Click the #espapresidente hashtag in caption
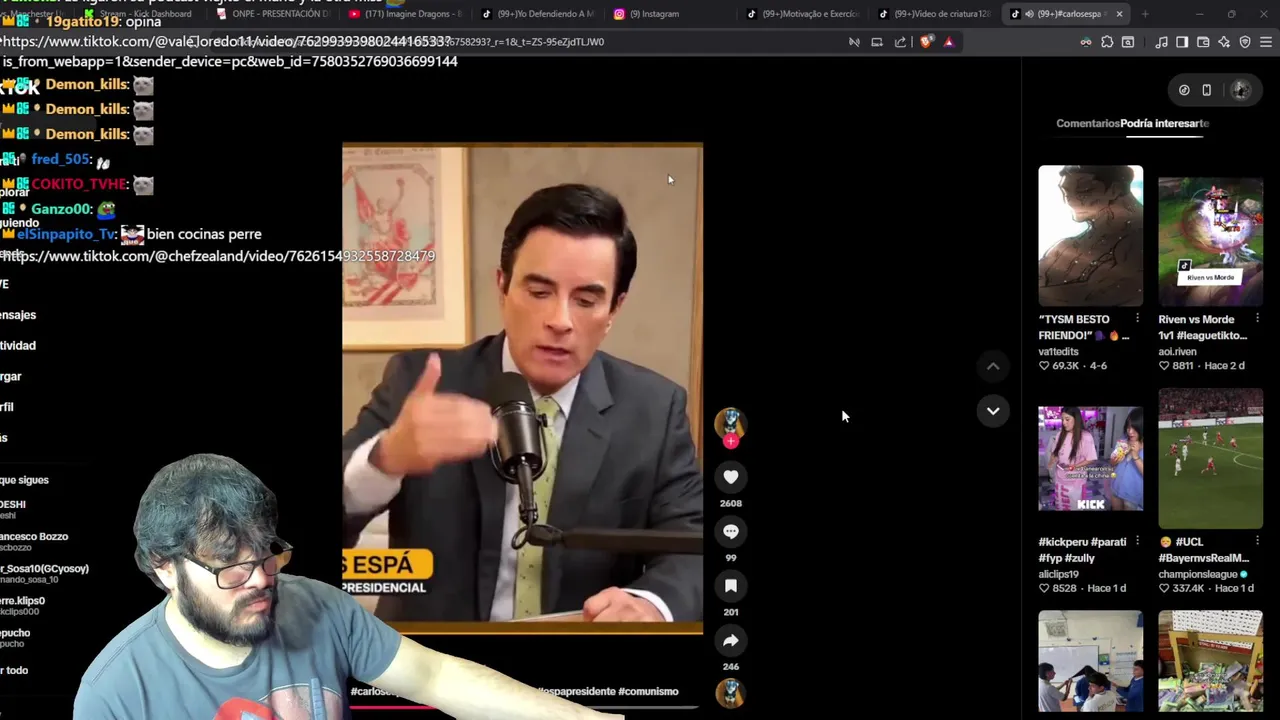1280x720 pixels. (x=576, y=691)
